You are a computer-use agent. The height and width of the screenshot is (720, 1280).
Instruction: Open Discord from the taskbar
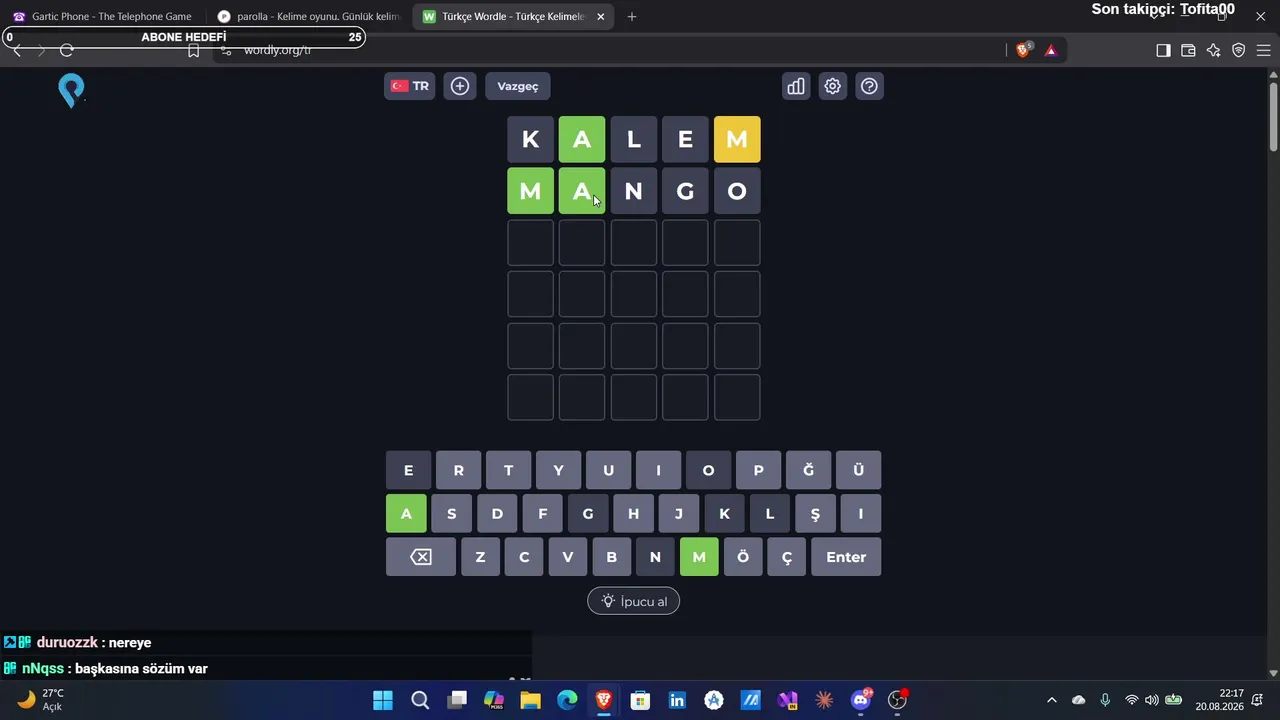[861, 700]
